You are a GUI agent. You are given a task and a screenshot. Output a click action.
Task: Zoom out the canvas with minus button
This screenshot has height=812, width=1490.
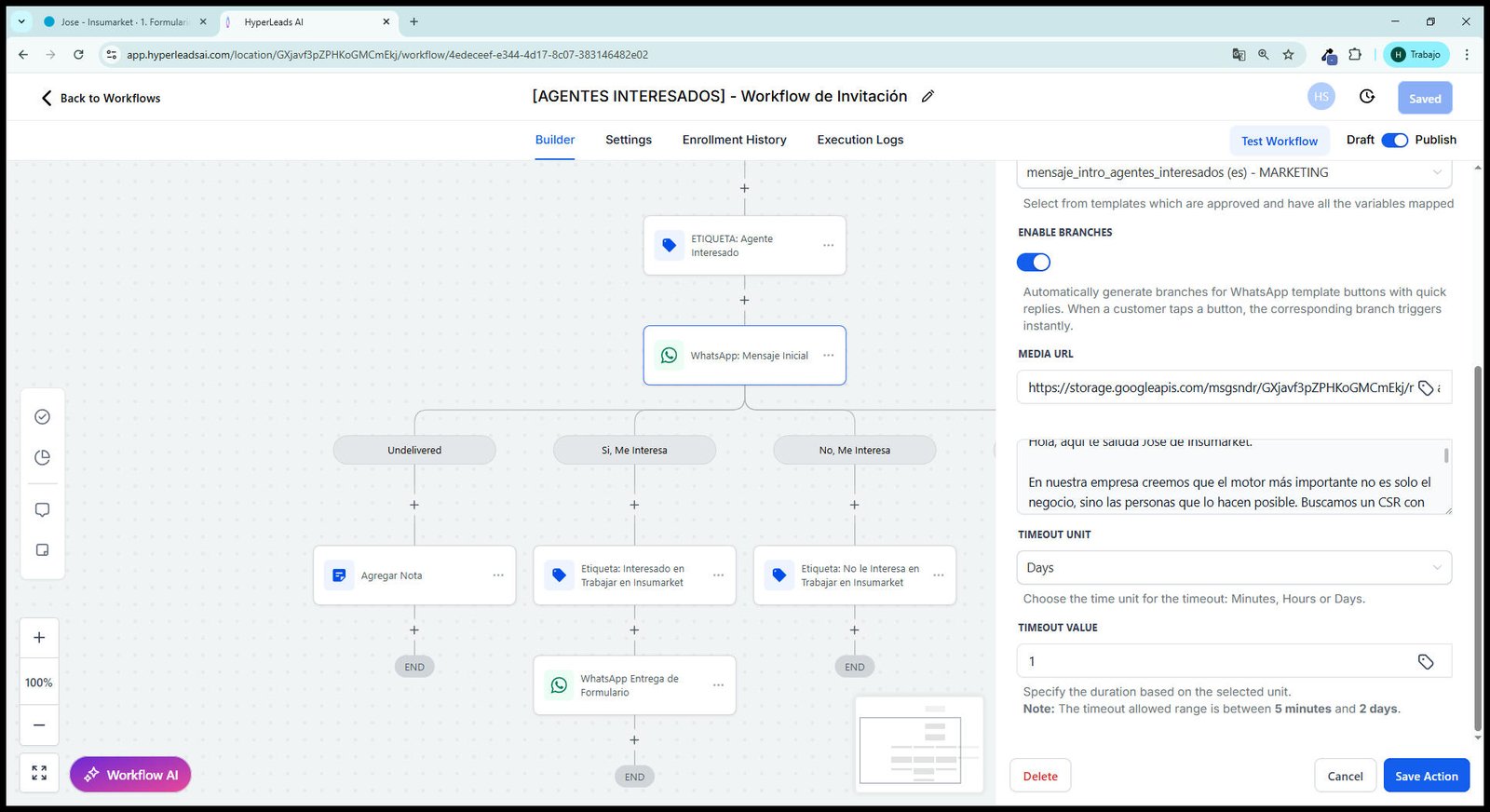pyautogui.click(x=39, y=725)
